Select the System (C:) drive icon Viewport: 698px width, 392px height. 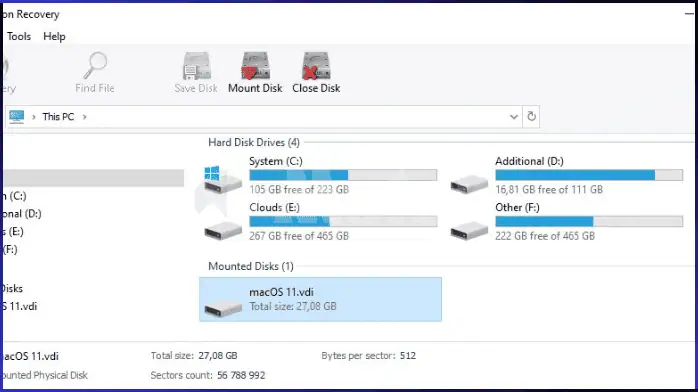pyautogui.click(x=222, y=179)
